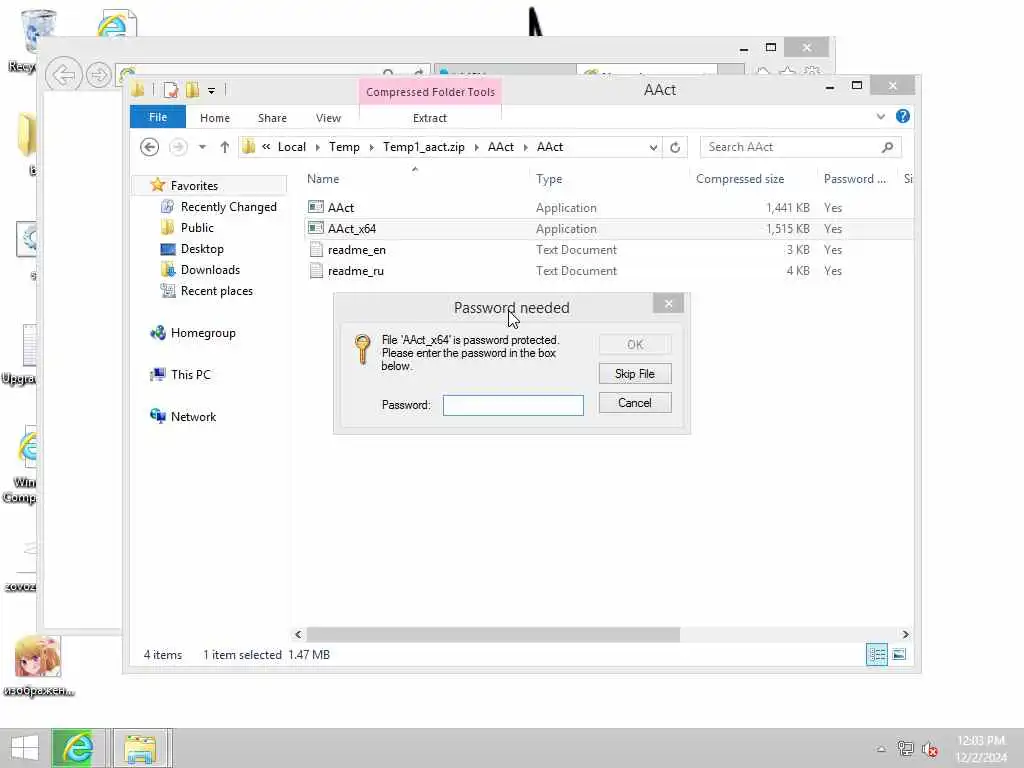
Task: Click the readme_en document icon
Action: (316, 249)
